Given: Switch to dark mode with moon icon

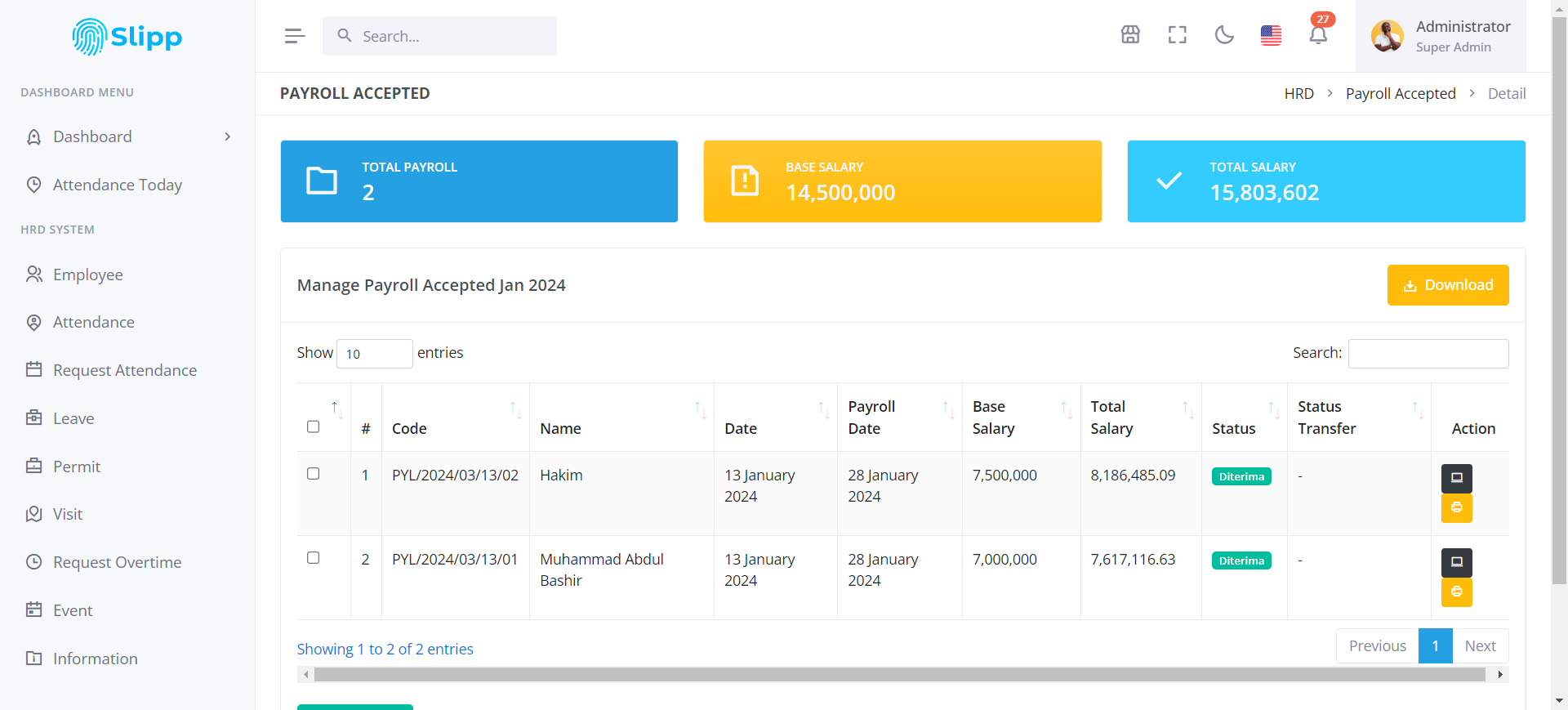Looking at the screenshot, I should coord(1224,35).
